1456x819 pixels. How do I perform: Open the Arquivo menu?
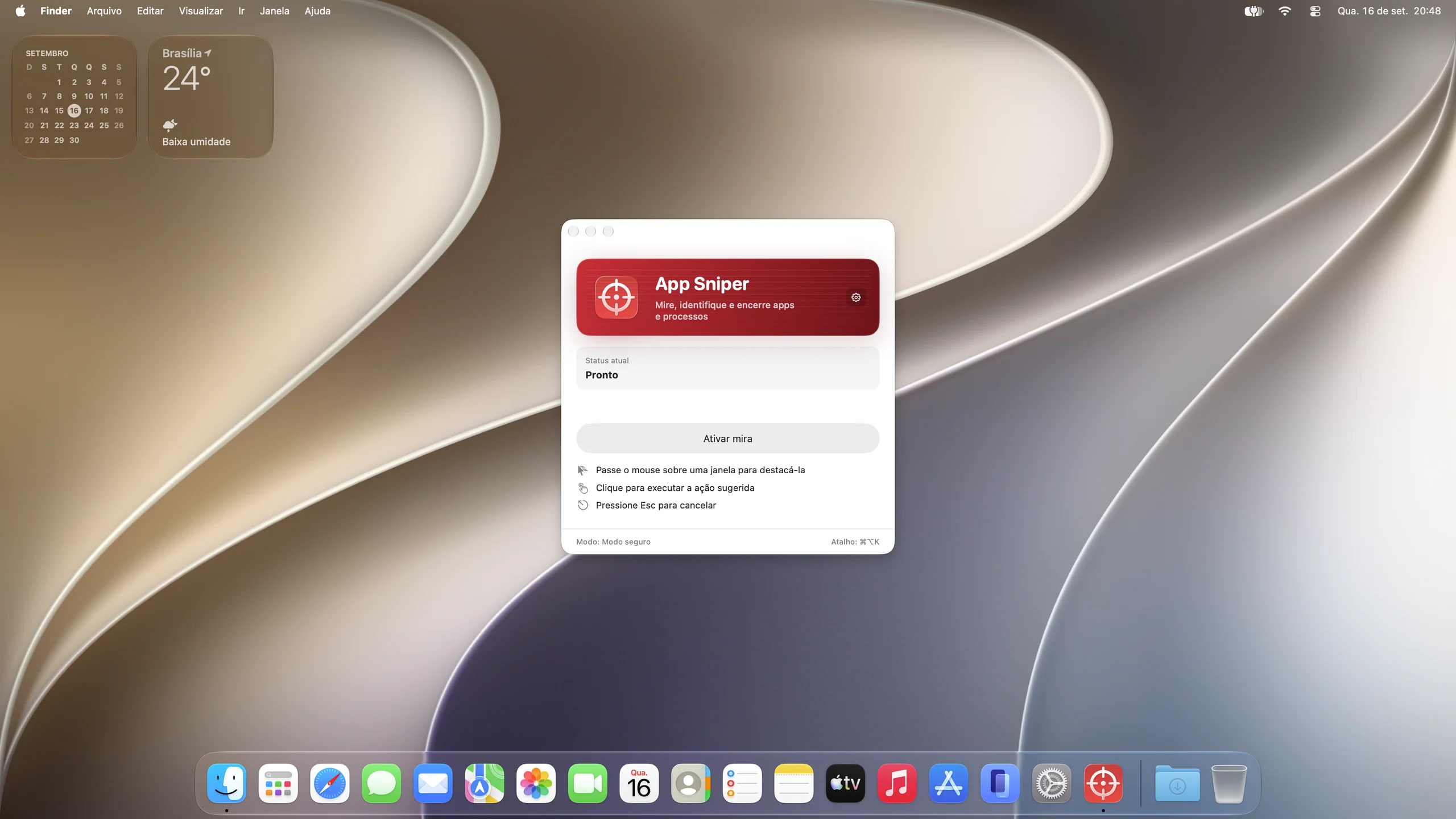[104, 11]
